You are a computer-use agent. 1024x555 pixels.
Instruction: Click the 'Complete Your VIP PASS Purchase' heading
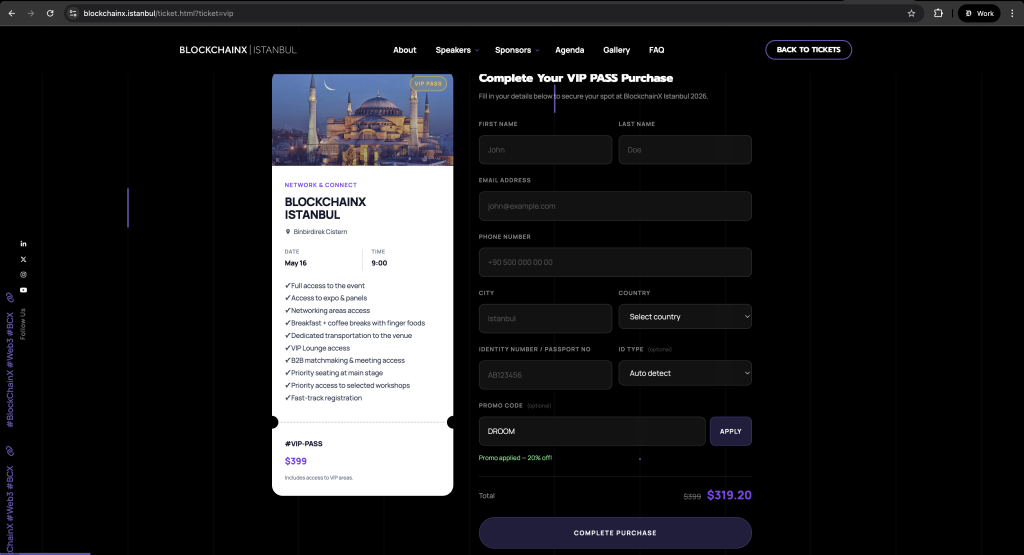pyautogui.click(x=575, y=78)
